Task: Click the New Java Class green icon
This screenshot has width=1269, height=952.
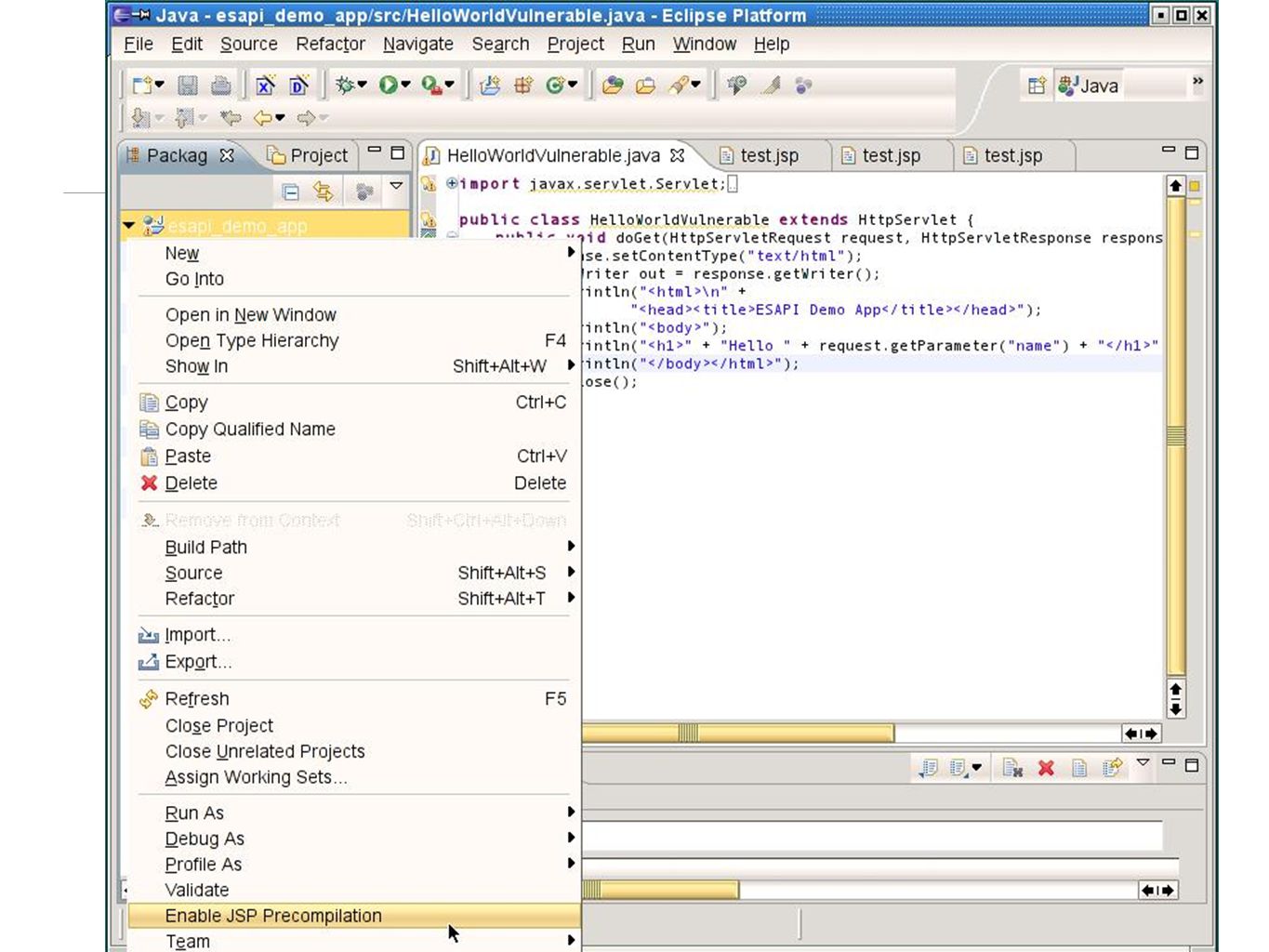Action: [x=555, y=86]
